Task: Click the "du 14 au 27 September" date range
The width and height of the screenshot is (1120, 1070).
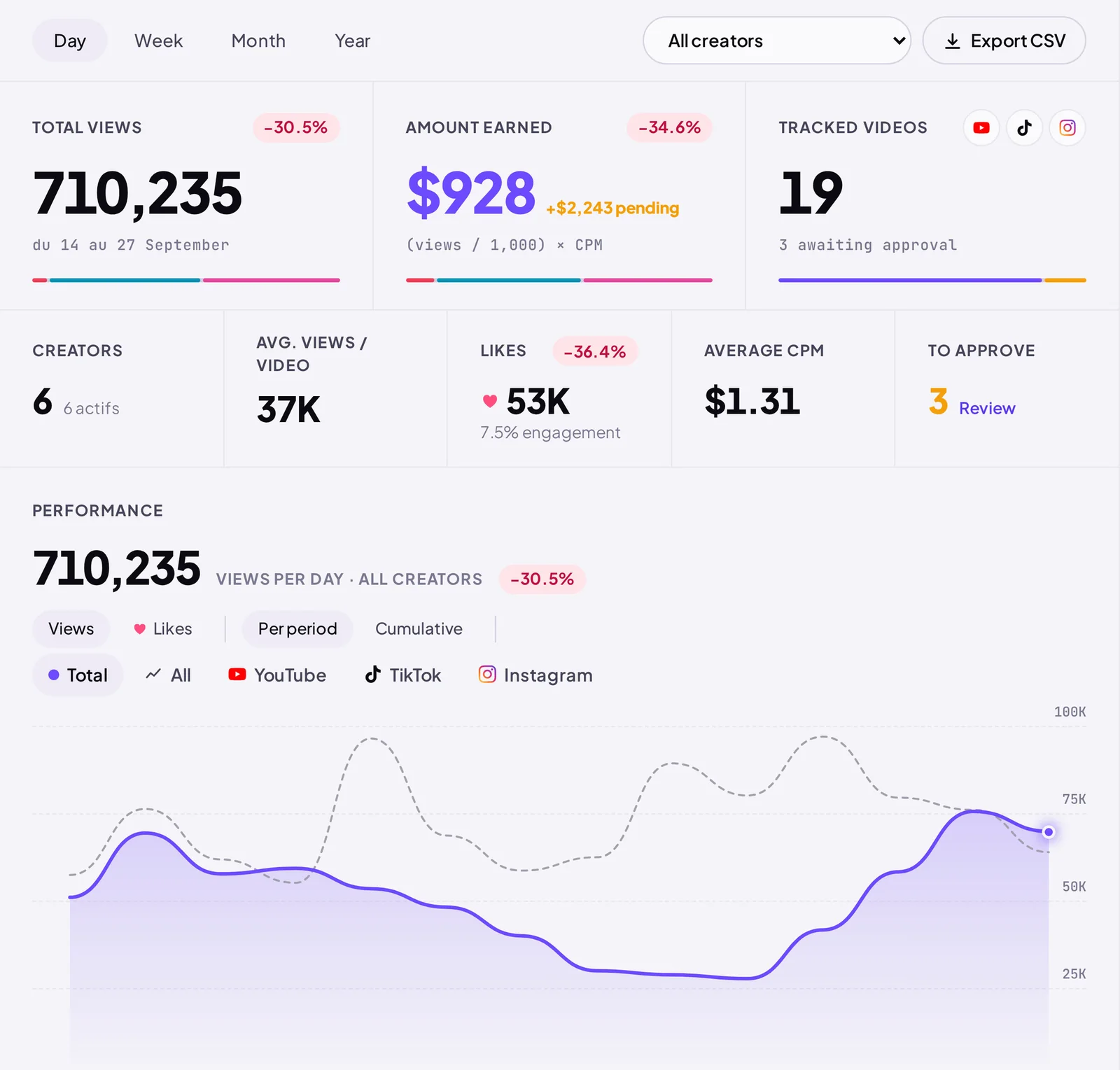Action: [x=131, y=245]
